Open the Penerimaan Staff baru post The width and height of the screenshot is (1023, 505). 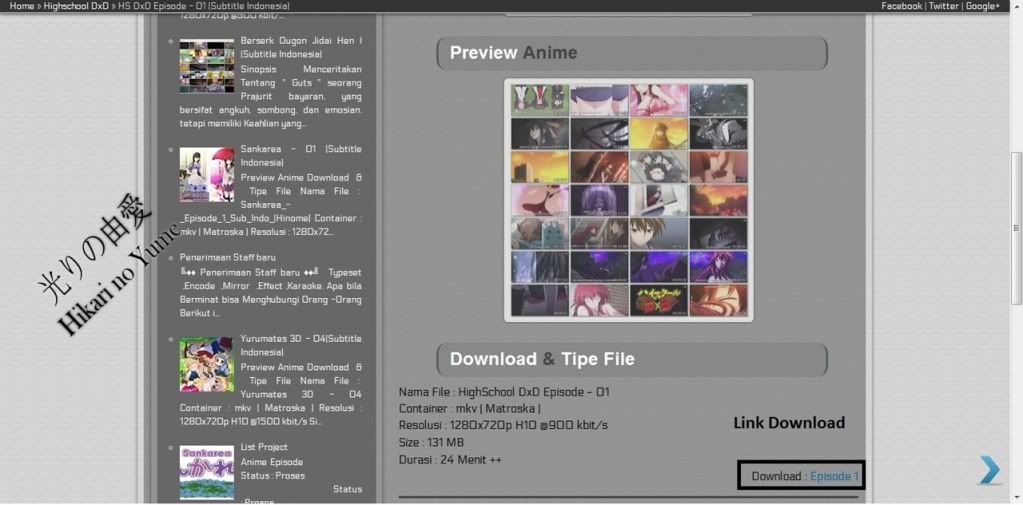(227, 257)
